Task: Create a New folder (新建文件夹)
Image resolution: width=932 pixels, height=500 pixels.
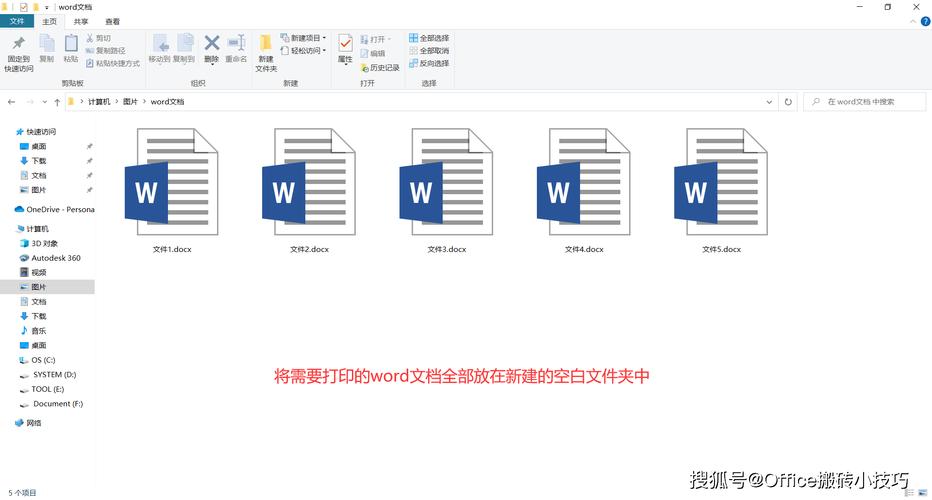Action: point(266,52)
